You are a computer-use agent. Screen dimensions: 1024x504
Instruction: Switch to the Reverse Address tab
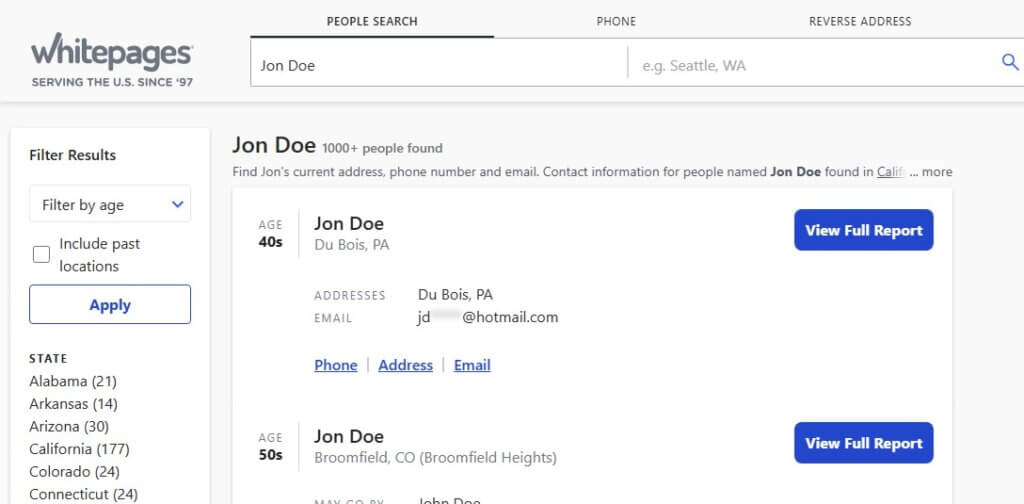860,21
